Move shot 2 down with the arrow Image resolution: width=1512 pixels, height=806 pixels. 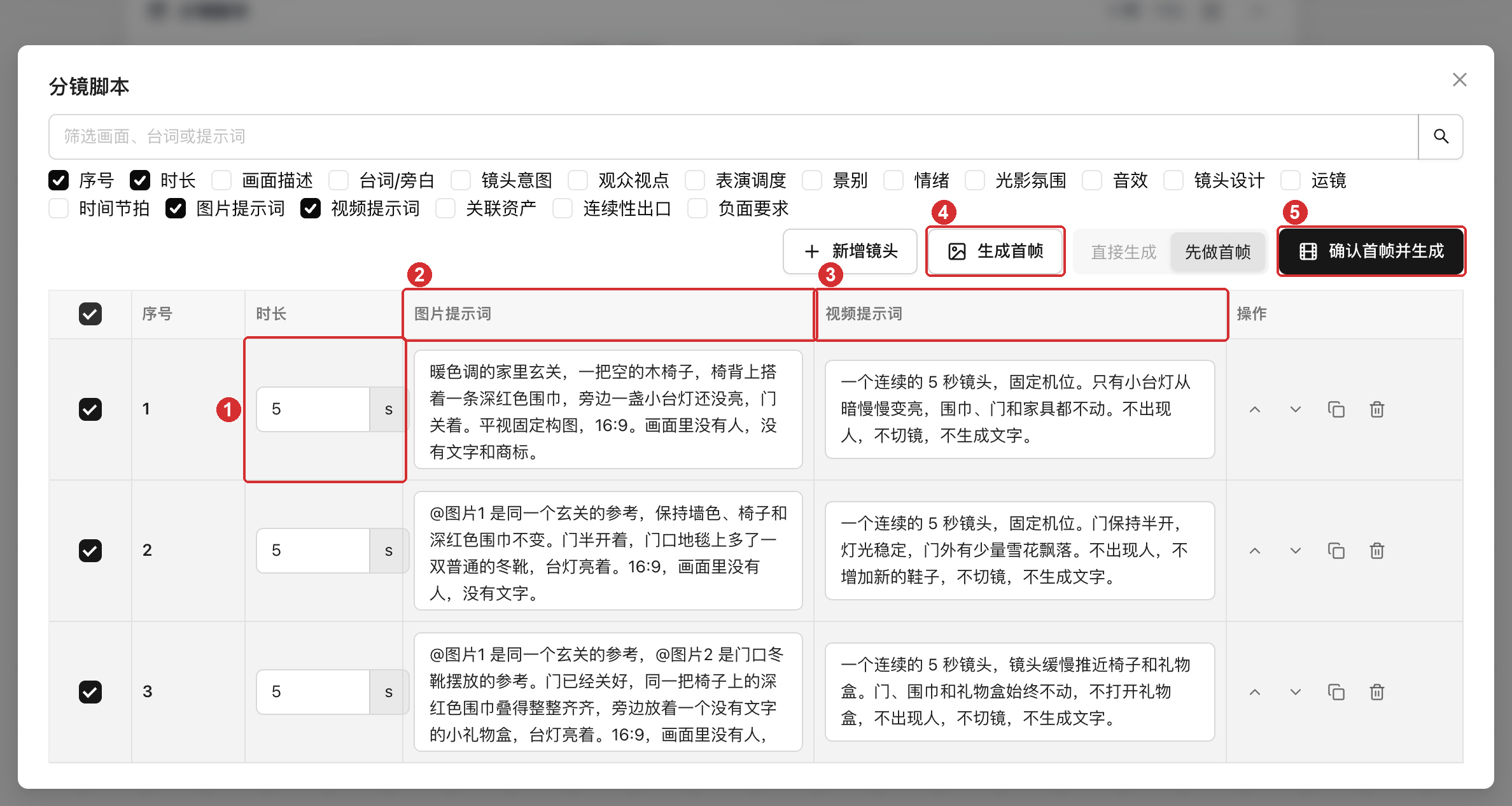click(1296, 551)
